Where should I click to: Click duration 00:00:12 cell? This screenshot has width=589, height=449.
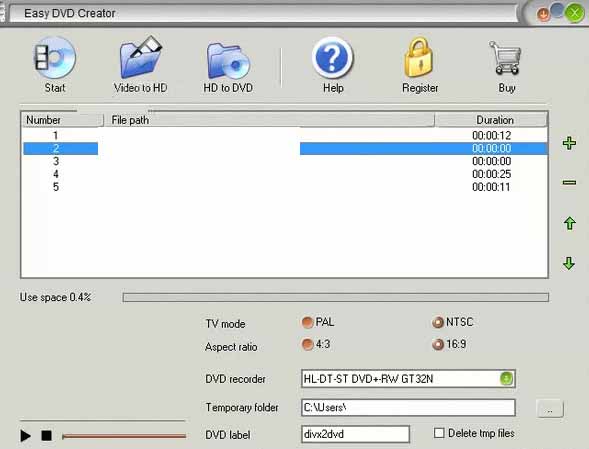[x=491, y=135]
